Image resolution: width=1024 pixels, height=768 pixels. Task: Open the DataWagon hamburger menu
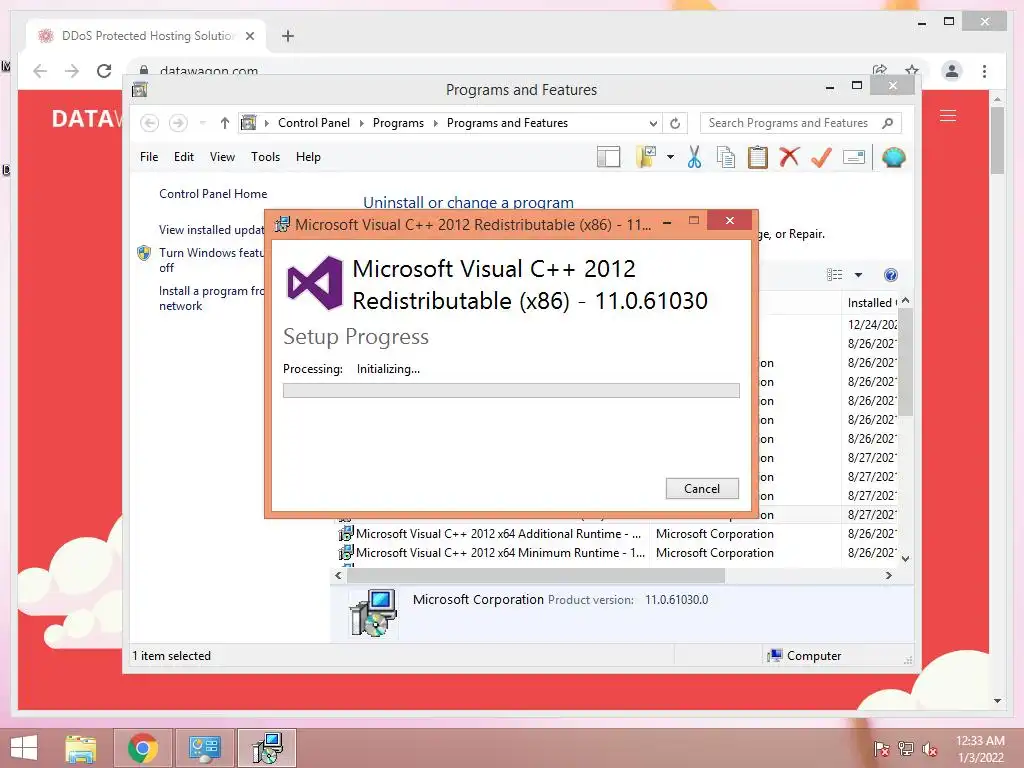coord(948,116)
